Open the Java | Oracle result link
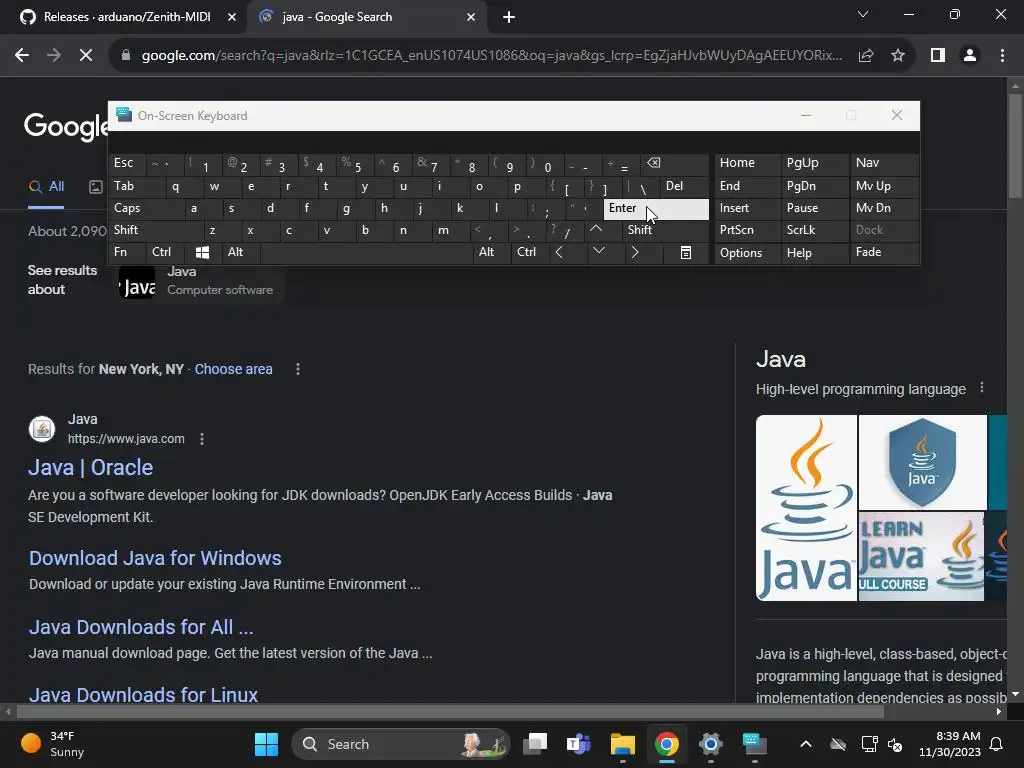 tap(91, 468)
